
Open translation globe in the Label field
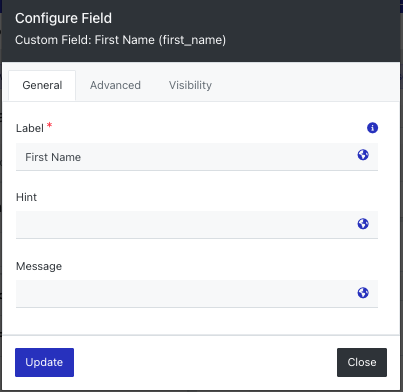pos(363,155)
